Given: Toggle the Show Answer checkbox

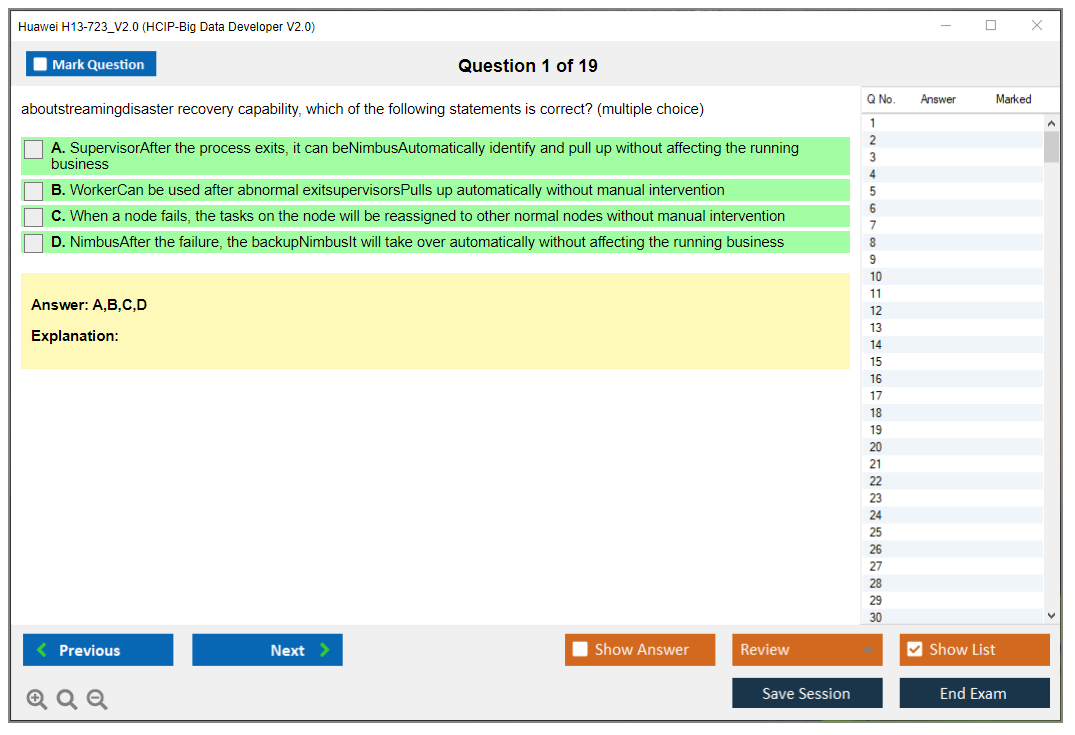Looking at the screenshot, I should tap(580, 650).
